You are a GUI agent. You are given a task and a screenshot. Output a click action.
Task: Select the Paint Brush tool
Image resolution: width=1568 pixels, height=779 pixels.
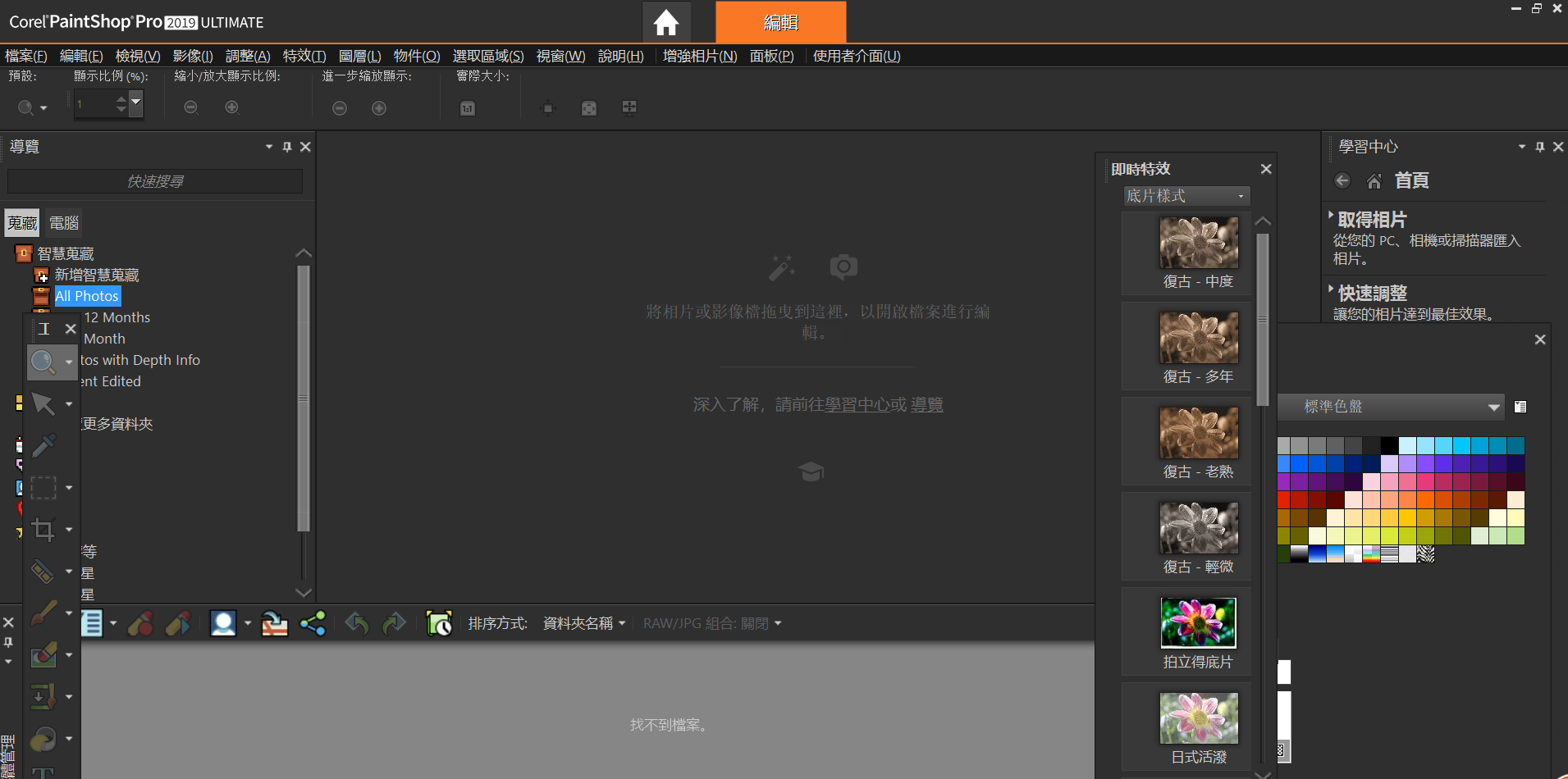pyautogui.click(x=43, y=613)
